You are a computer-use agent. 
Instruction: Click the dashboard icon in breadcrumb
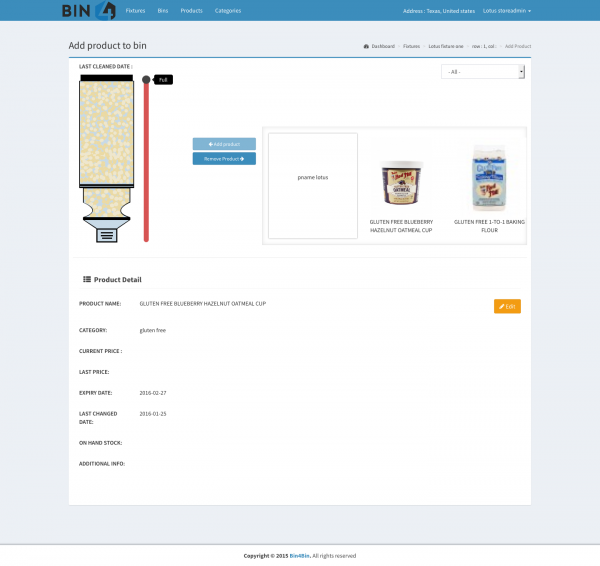366,46
